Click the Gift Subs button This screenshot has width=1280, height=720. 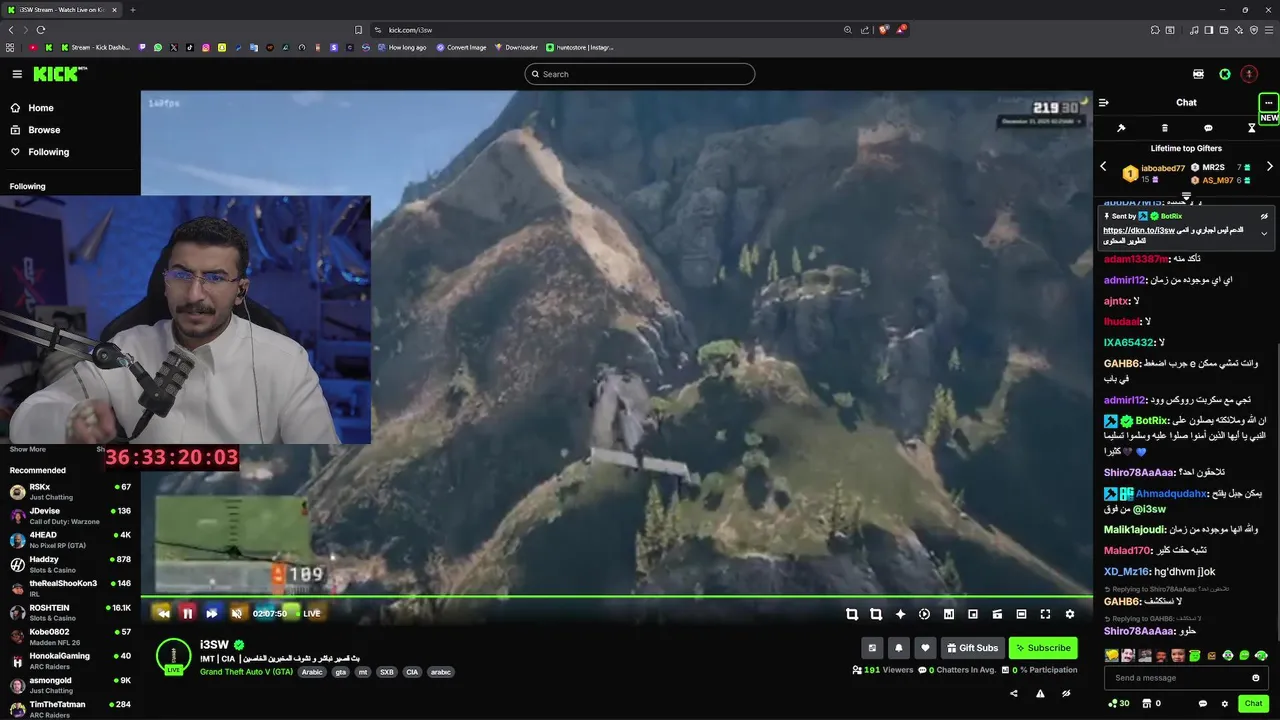coord(971,648)
